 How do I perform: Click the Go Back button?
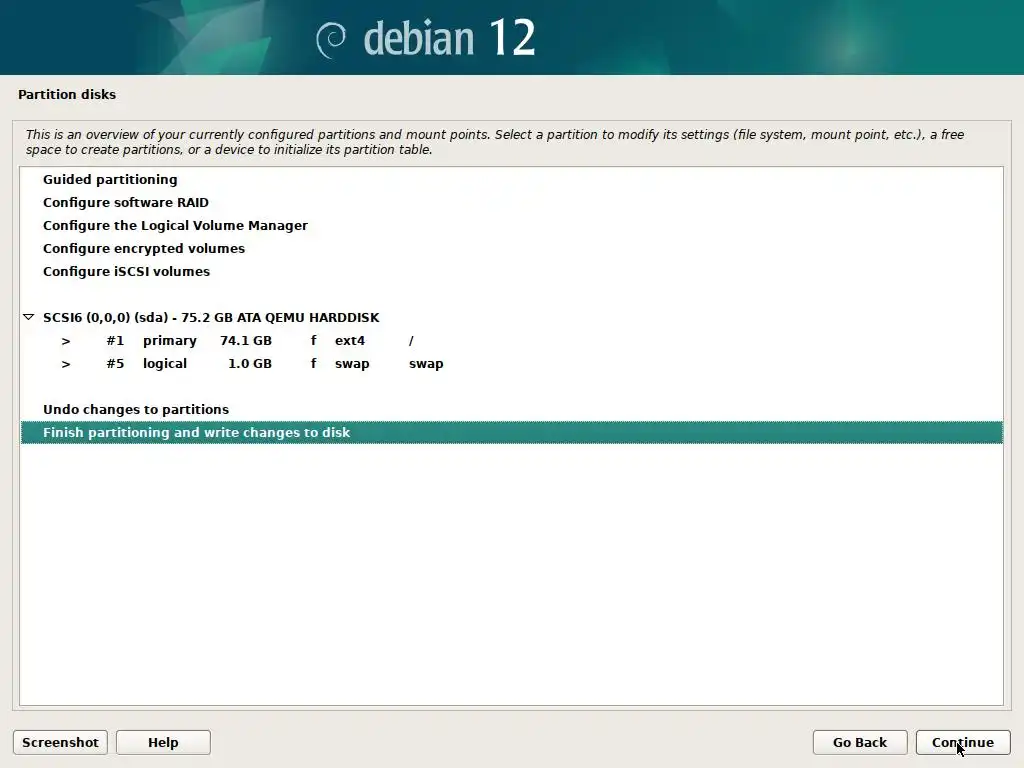[859, 743]
